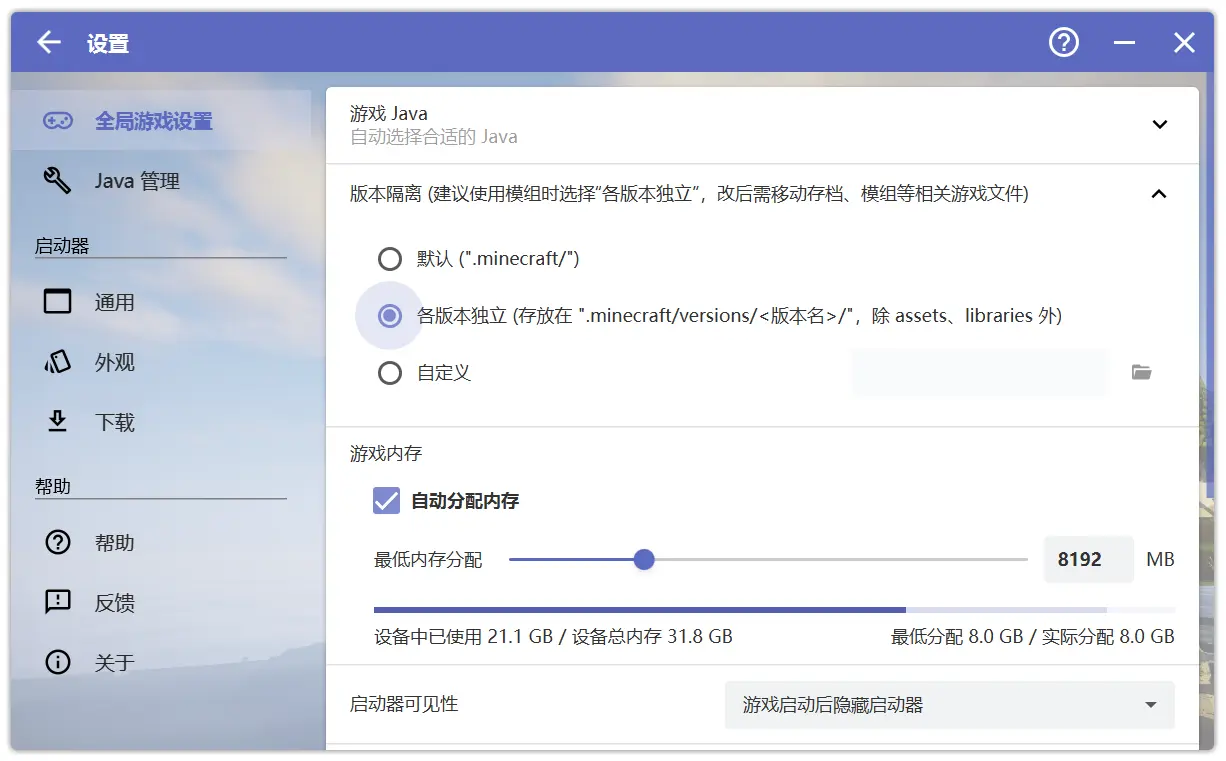Toggle the 自动分配内存 checkbox
The width and height of the screenshot is (1226, 761).
[386, 501]
